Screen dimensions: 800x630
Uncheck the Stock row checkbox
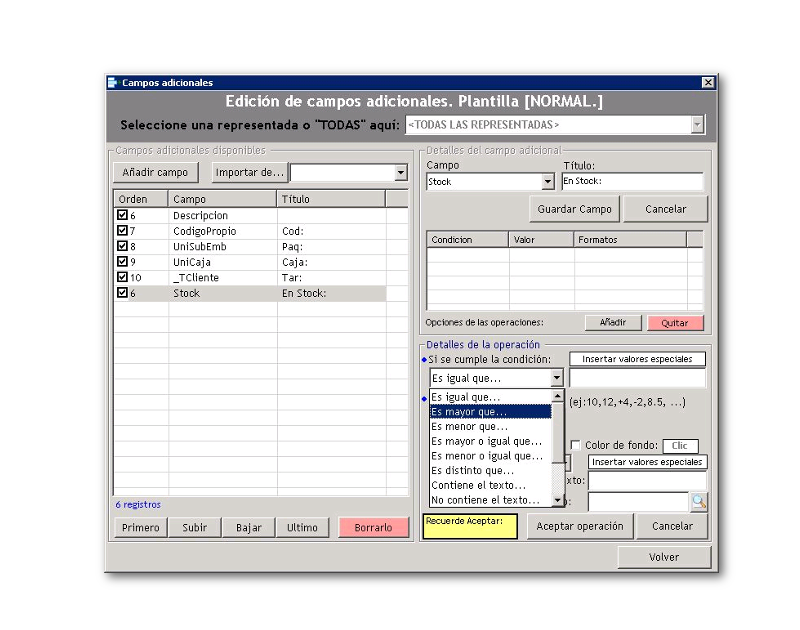(122, 293)
